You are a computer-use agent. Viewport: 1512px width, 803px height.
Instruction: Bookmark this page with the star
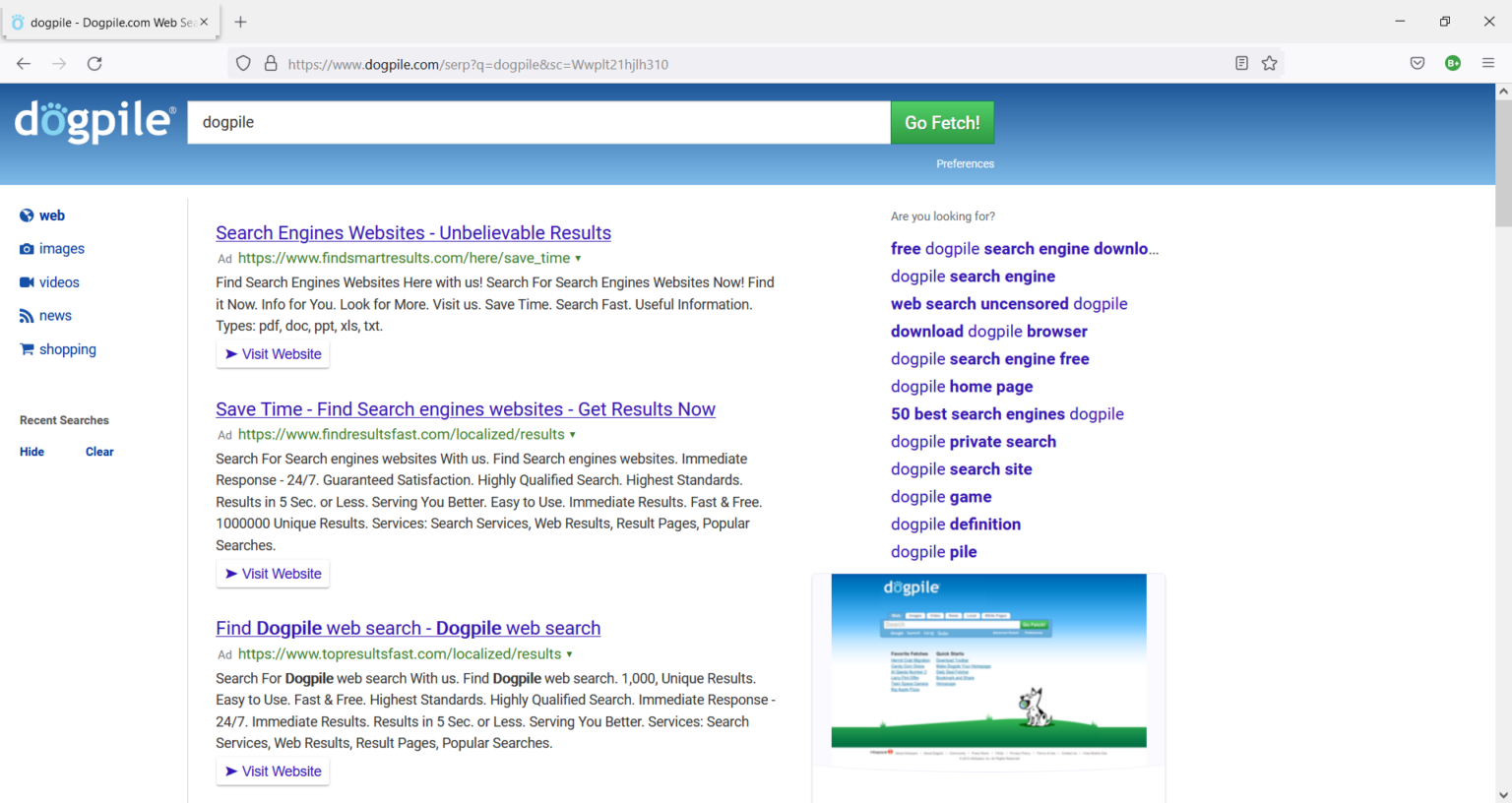click(1270, 62)
